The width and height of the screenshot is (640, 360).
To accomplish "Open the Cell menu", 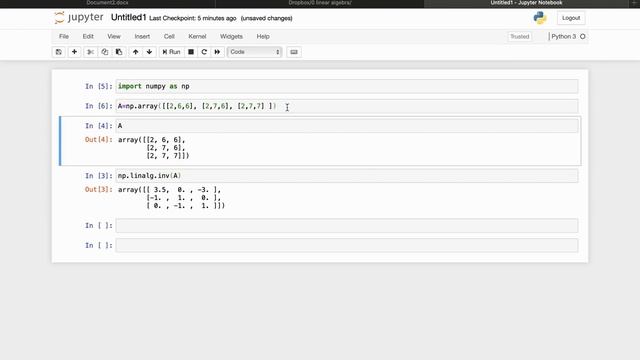I will tap(169, 36).
